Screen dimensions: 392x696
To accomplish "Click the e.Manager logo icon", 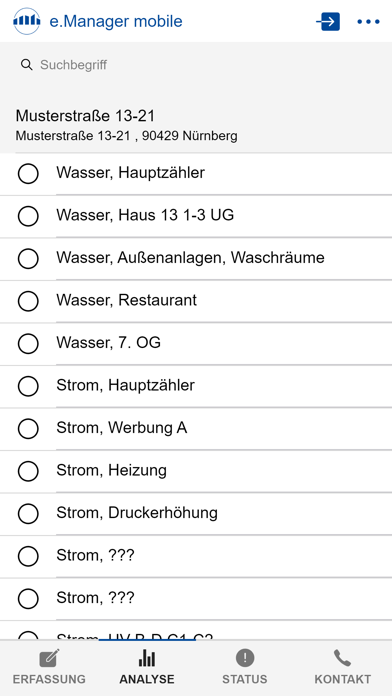I will [x=27, y=21].
